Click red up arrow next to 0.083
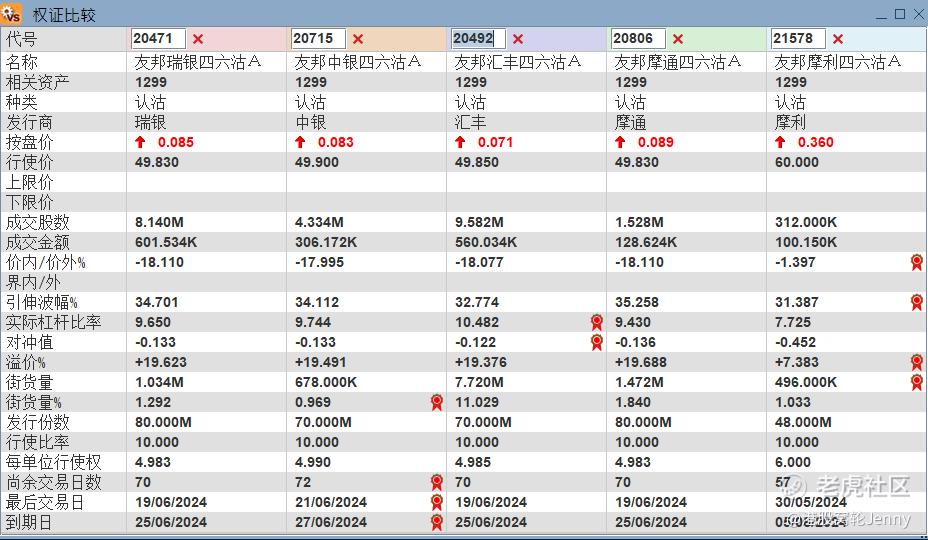The width and height of the screenshot is (928, 540). pyautogui.click(x=300, y=142)
